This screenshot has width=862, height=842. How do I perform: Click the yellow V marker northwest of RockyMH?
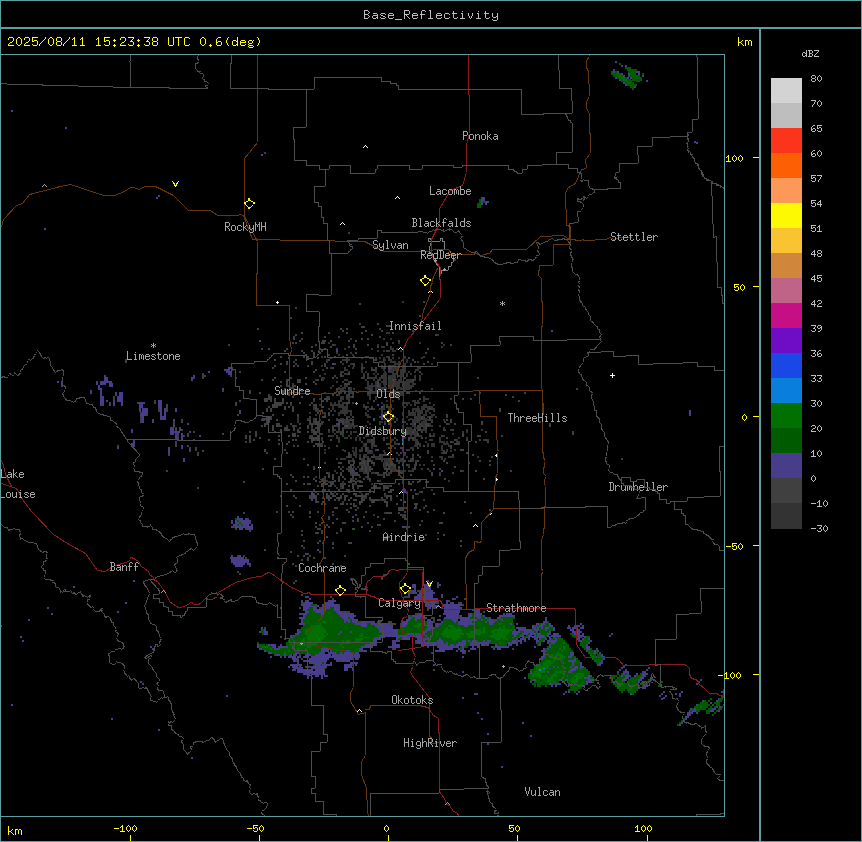click(x=175, y=184)
